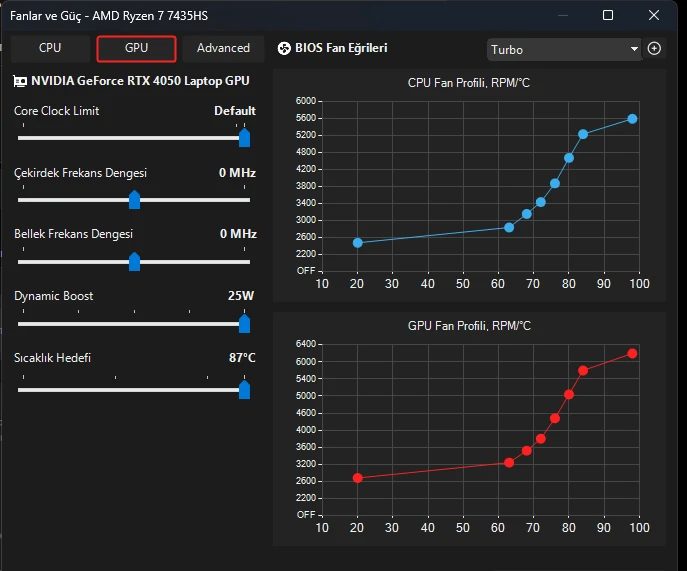Click the GPU fan curve point at 68°C
This screenshot has height=571, width=687.
527,450
